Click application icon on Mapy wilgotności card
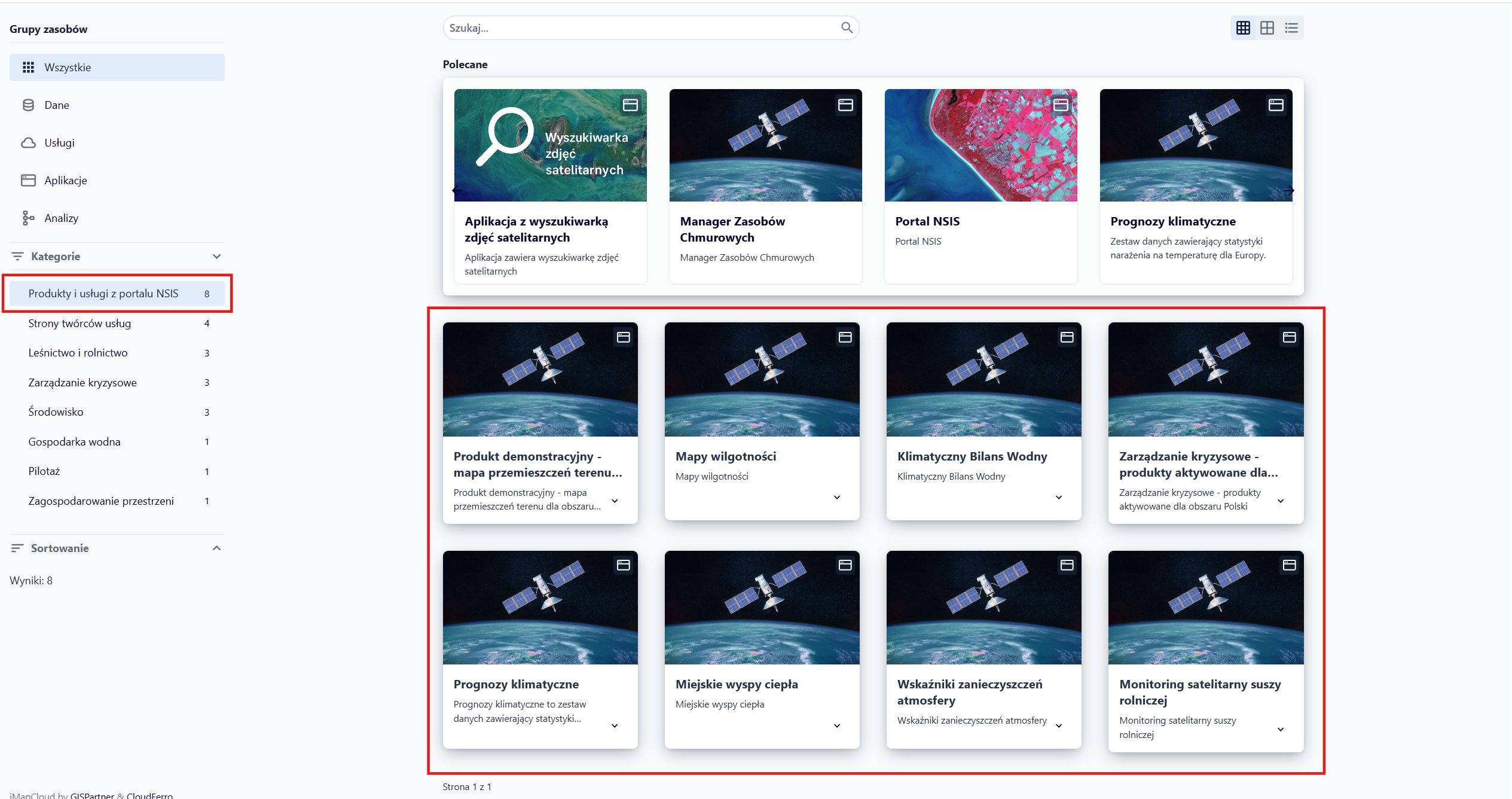Image resolution: width=1512 pixels, height=799 pixels. 845,337
